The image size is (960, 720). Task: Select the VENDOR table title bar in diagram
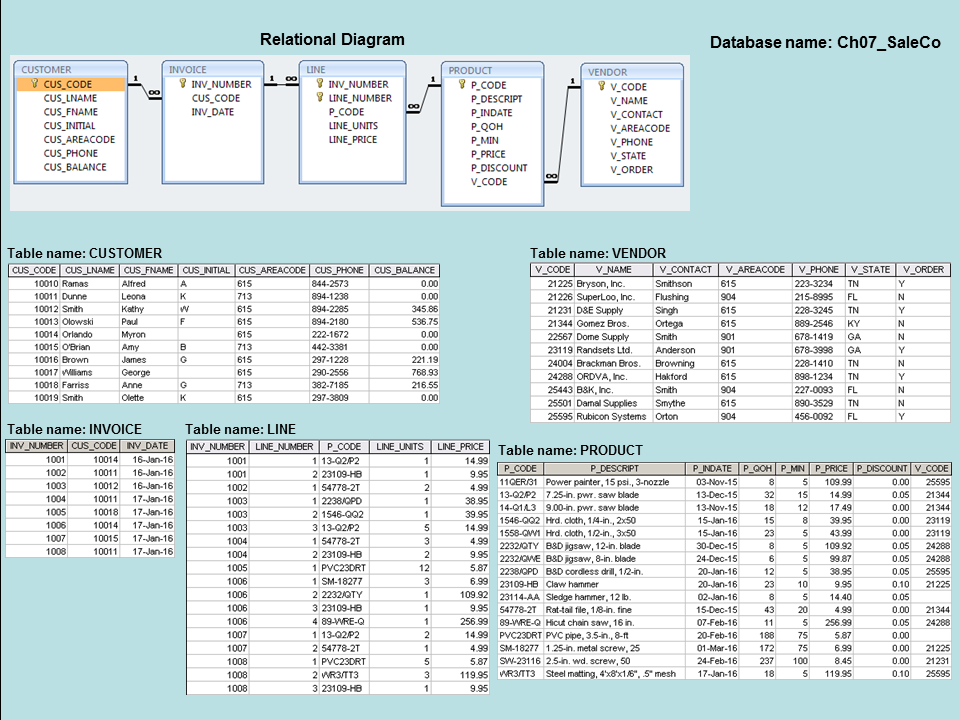tap(632, 72)
